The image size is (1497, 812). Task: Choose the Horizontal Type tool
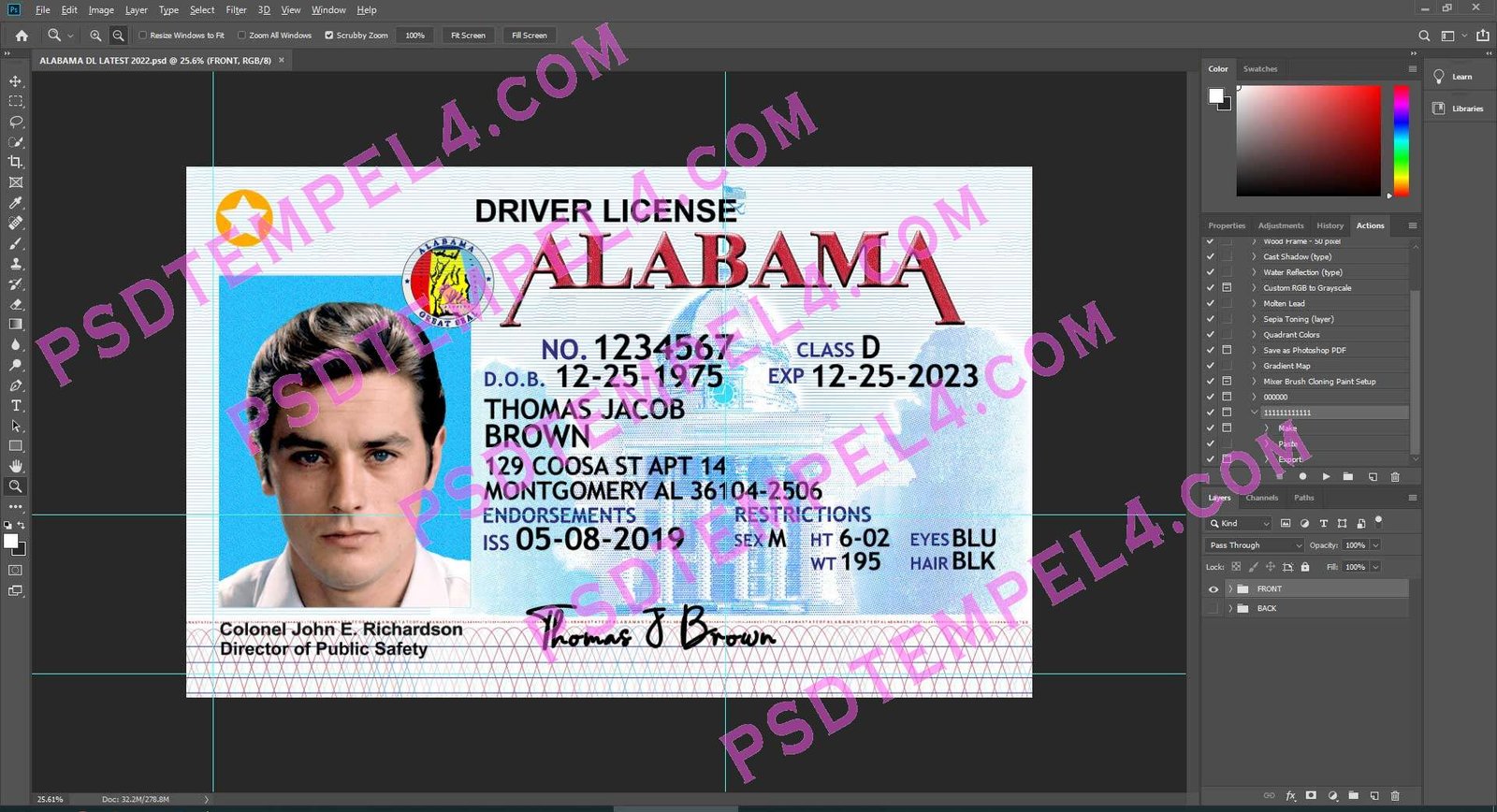coord(16,405)
